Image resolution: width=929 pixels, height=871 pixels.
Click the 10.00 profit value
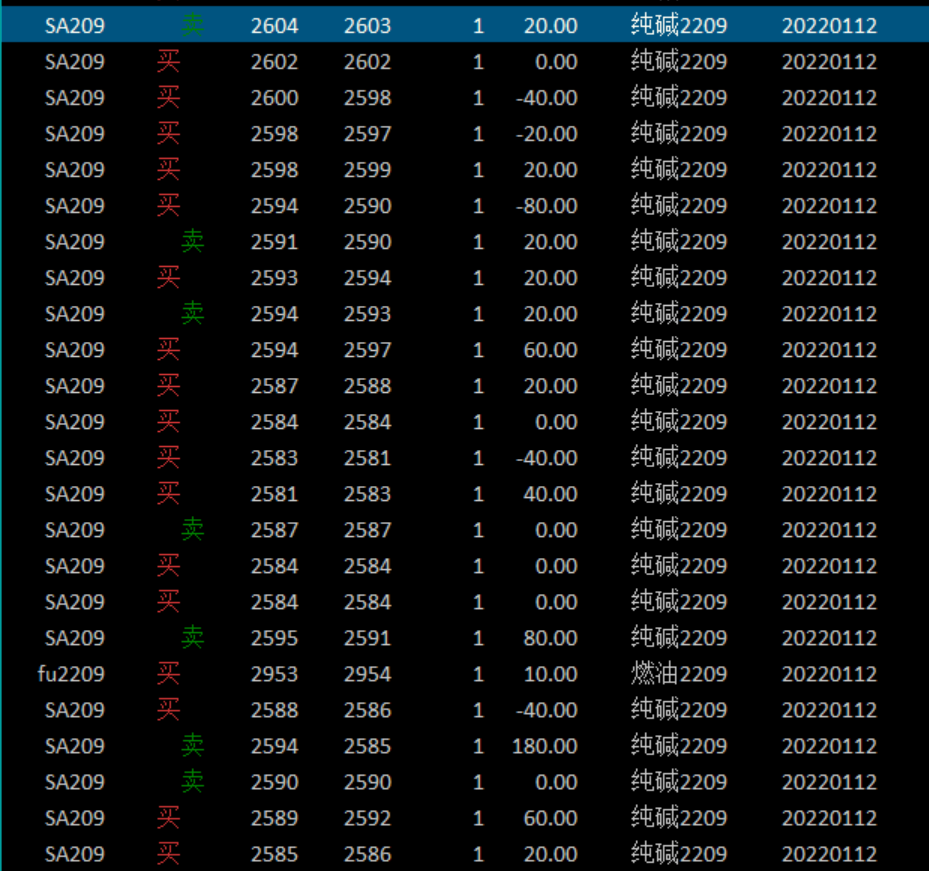point(550,674)
